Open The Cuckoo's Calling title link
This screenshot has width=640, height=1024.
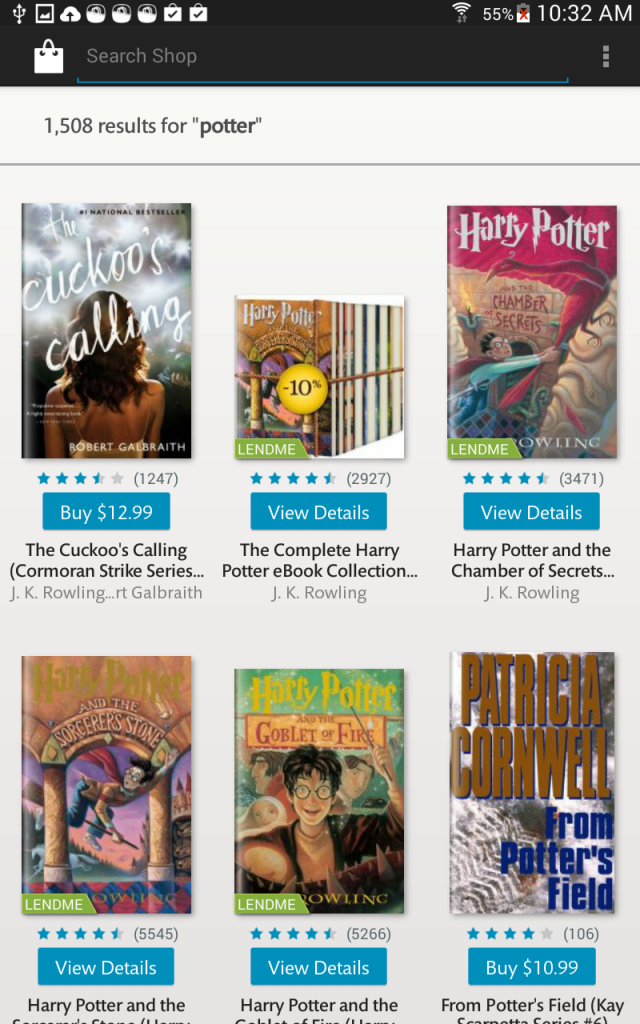(106, 560)
